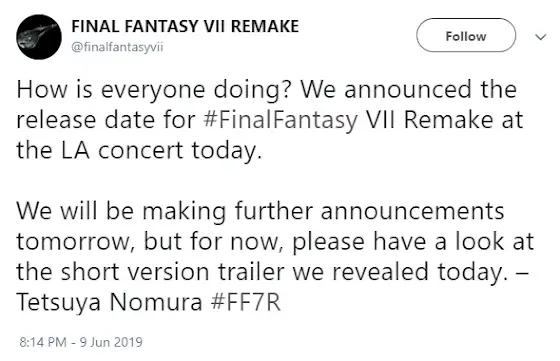Click the @finalfantasyvii handle
Image resolution: width=560 pixels, height=361 pixels.
coord(118,47)
